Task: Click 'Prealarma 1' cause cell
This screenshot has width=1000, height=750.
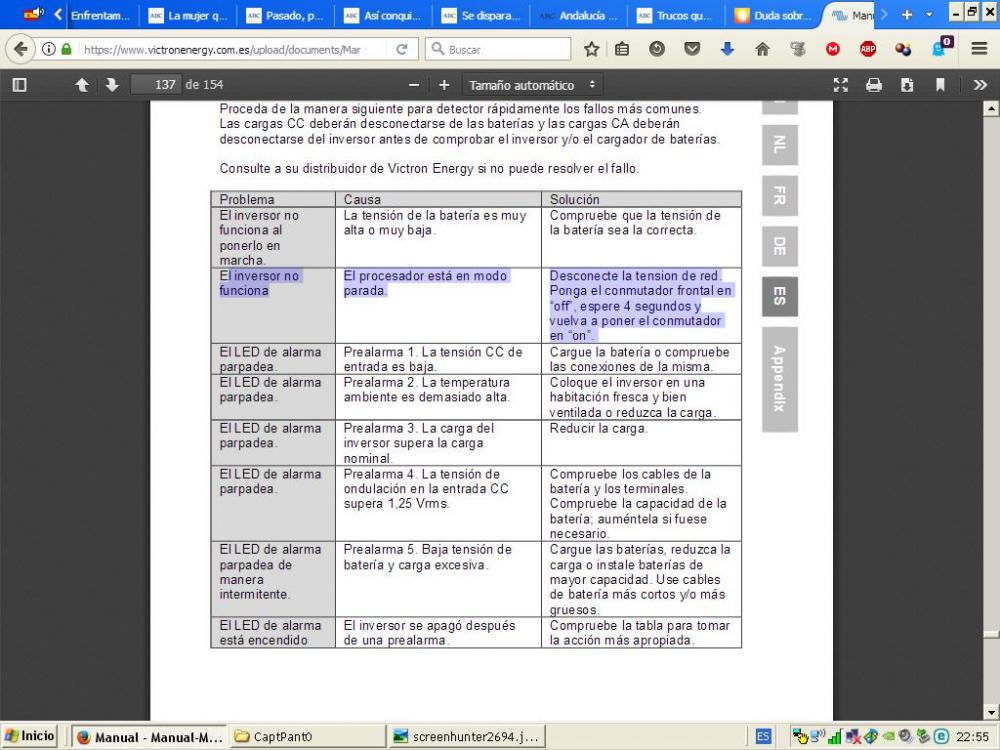Action: click(x=438, y=359)
